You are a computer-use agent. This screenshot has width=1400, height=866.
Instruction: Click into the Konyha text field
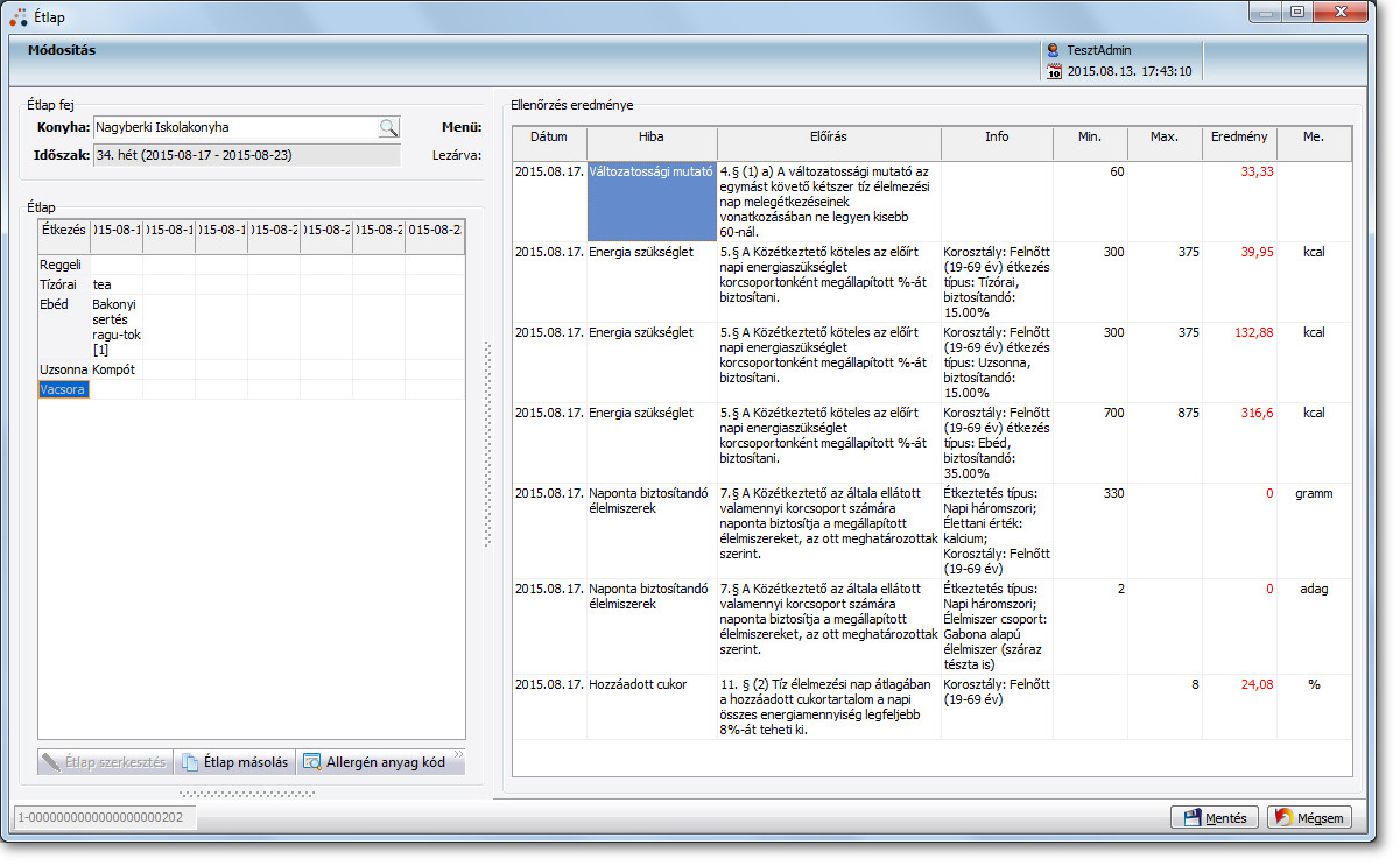click(234, 127)
